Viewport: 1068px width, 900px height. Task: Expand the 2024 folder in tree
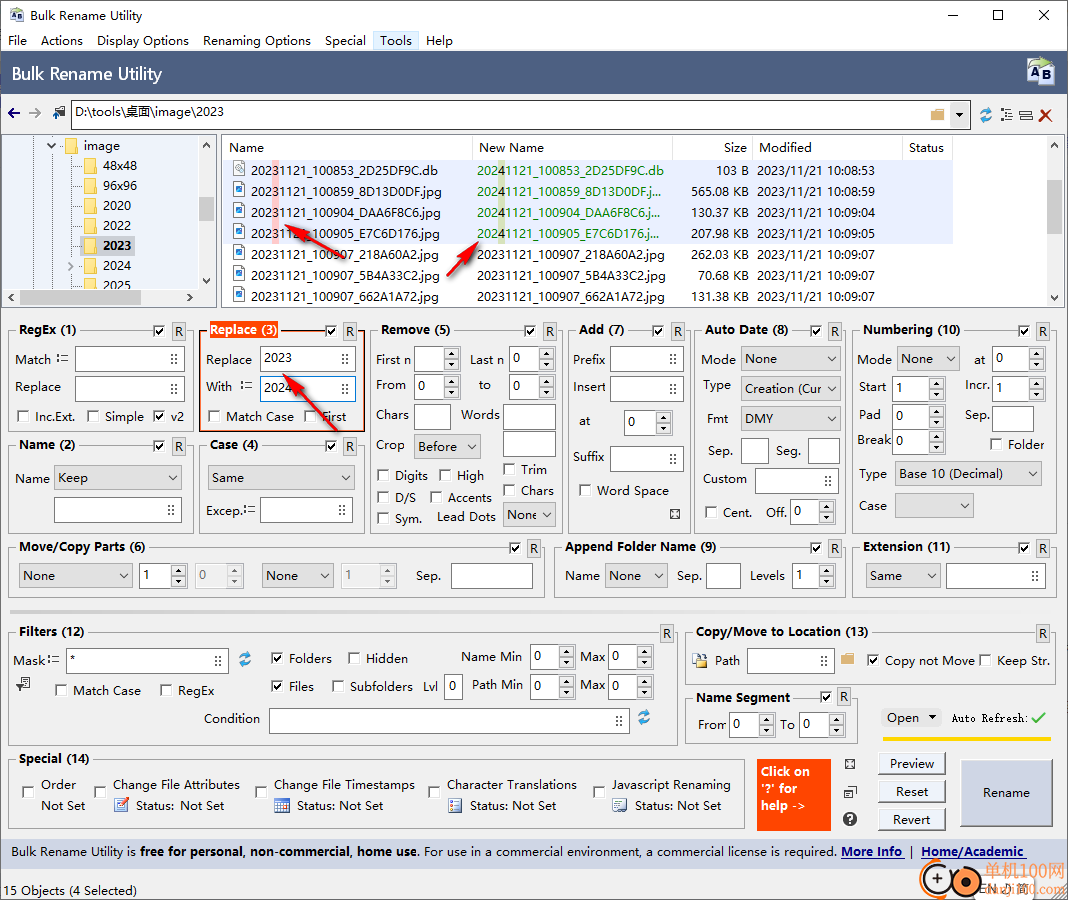[x=69, y=266]
